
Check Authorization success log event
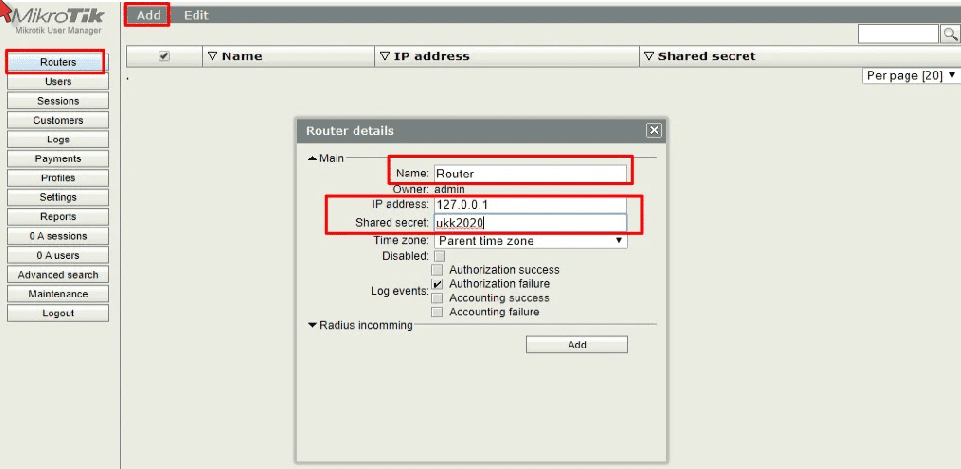click(x=437, y=270)
